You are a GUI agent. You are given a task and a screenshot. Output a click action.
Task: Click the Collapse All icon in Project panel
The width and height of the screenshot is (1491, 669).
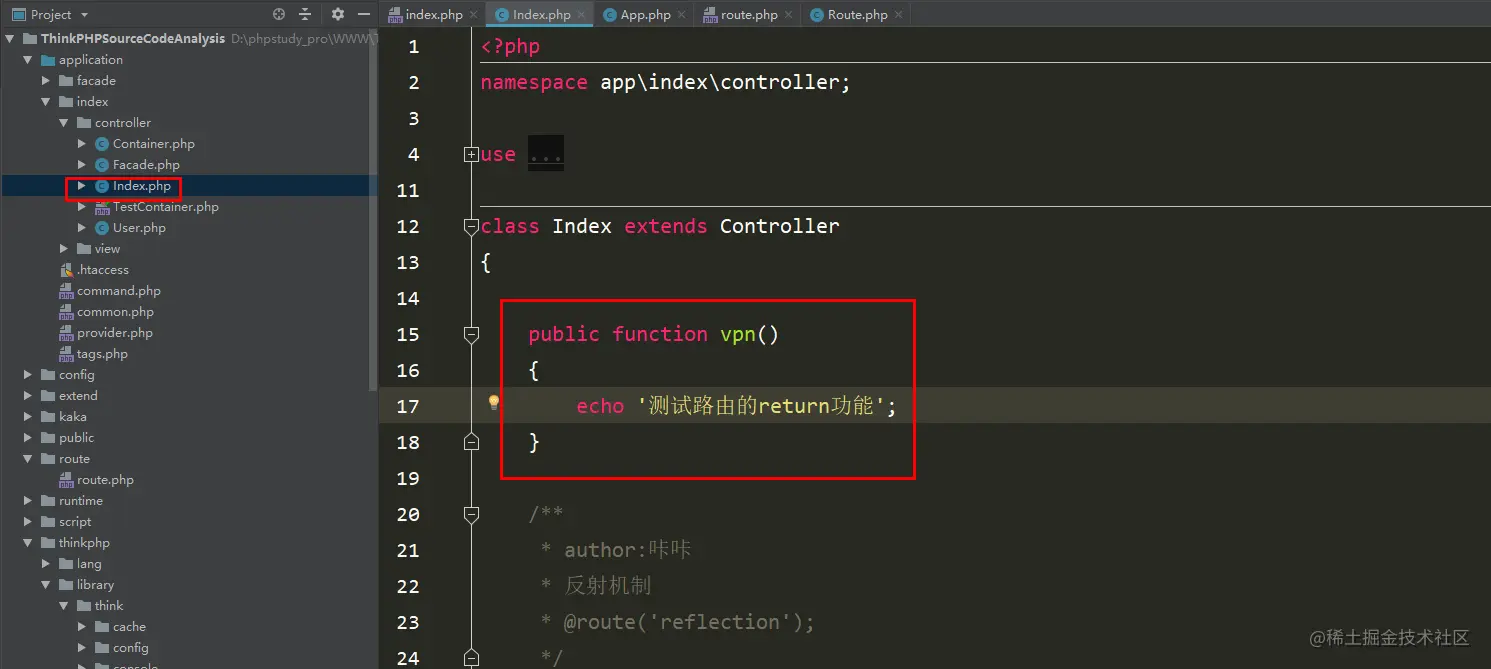click(x=305, y=14)
